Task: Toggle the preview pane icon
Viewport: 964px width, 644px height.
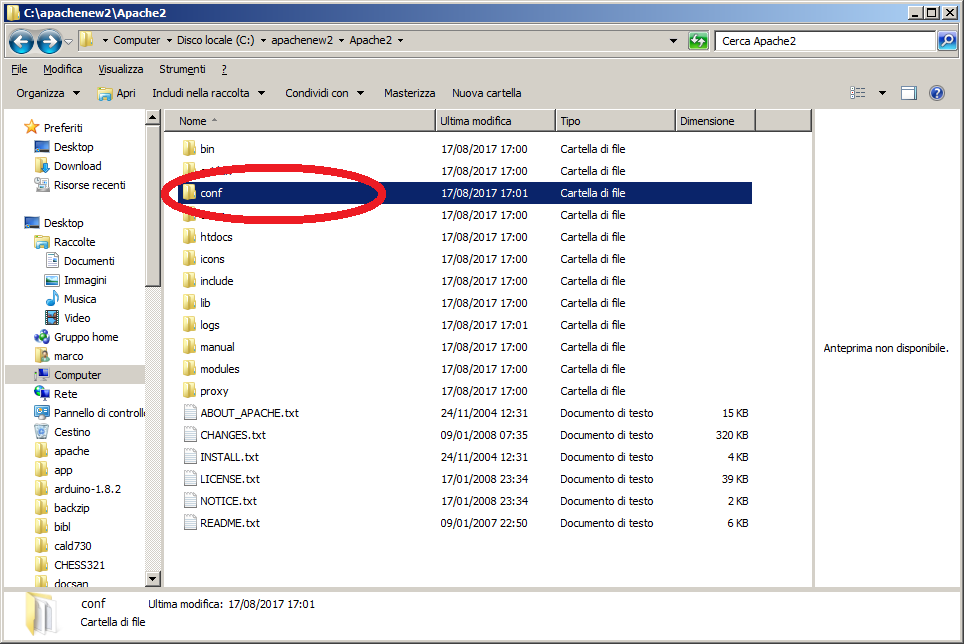Action: [909, 93]
